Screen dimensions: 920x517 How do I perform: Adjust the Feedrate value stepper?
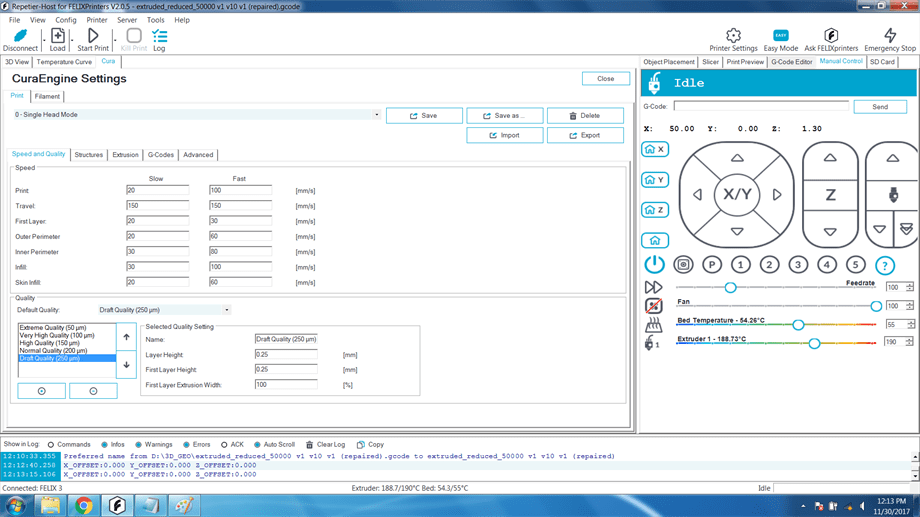coord(909,288)
